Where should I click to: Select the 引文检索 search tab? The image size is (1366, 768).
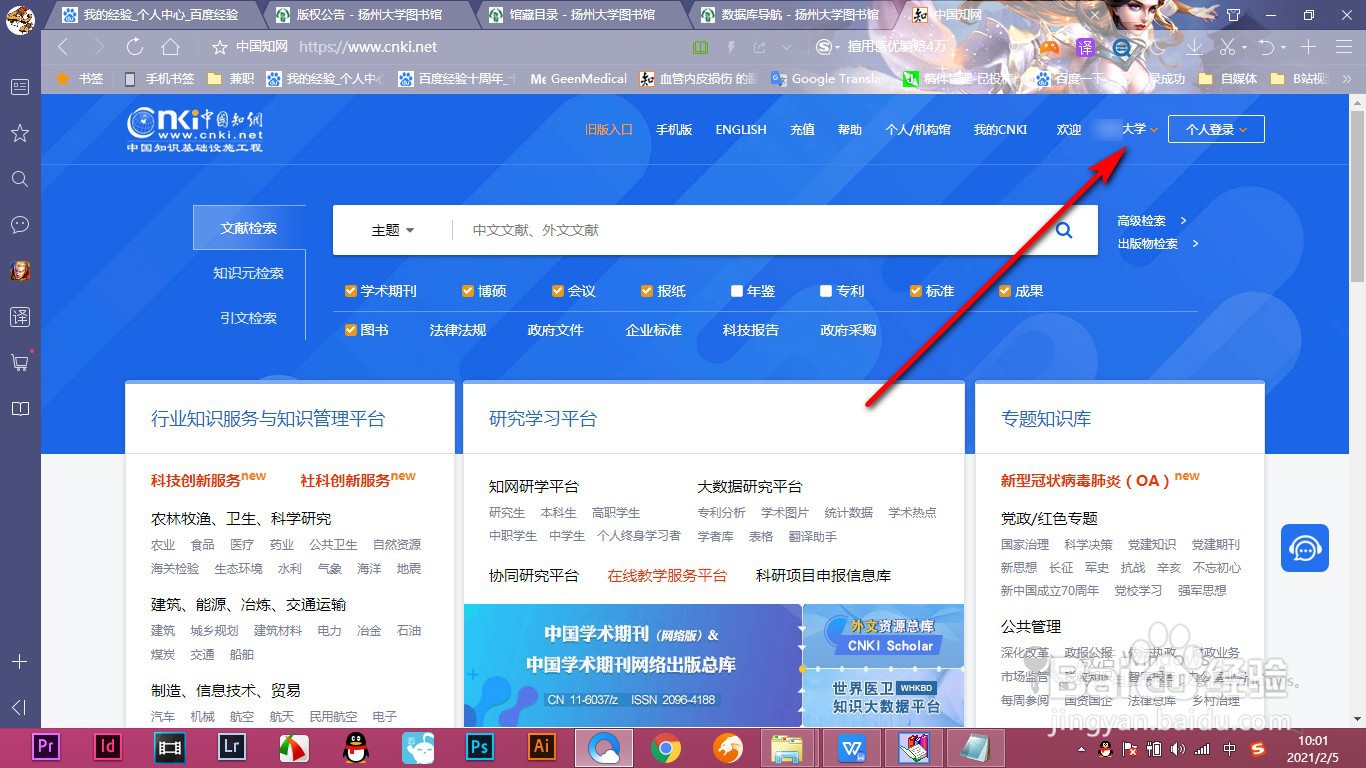pyautogui.click(x=248, y=318)
